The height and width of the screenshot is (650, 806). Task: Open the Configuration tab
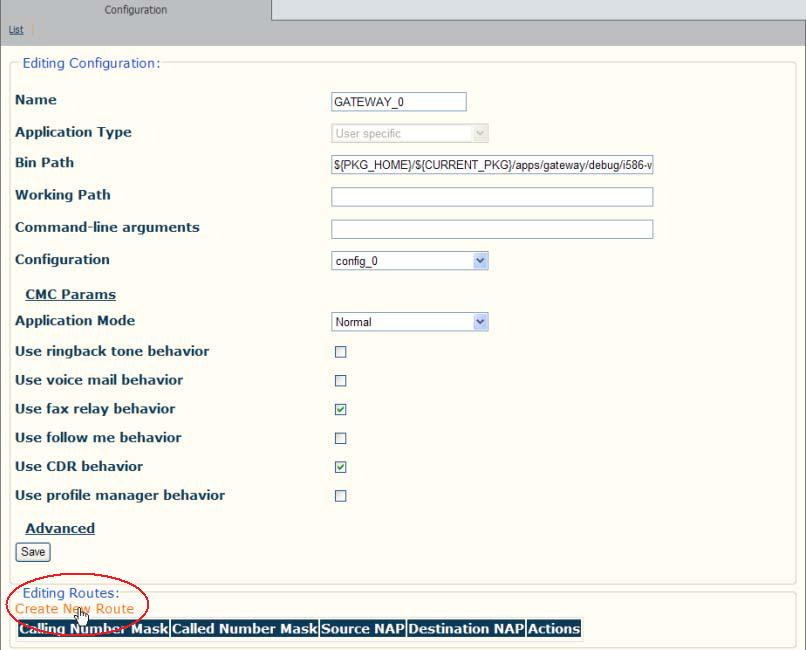[x=136, y=10]
